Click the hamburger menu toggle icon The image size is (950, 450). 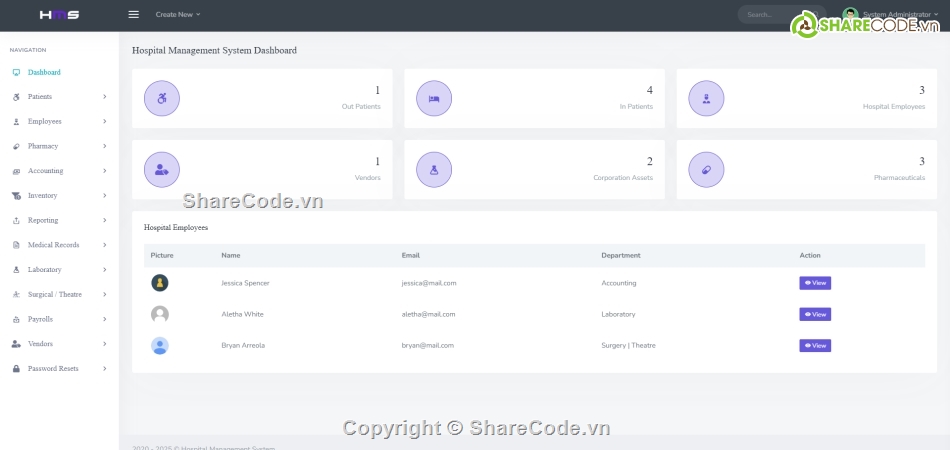133,15
